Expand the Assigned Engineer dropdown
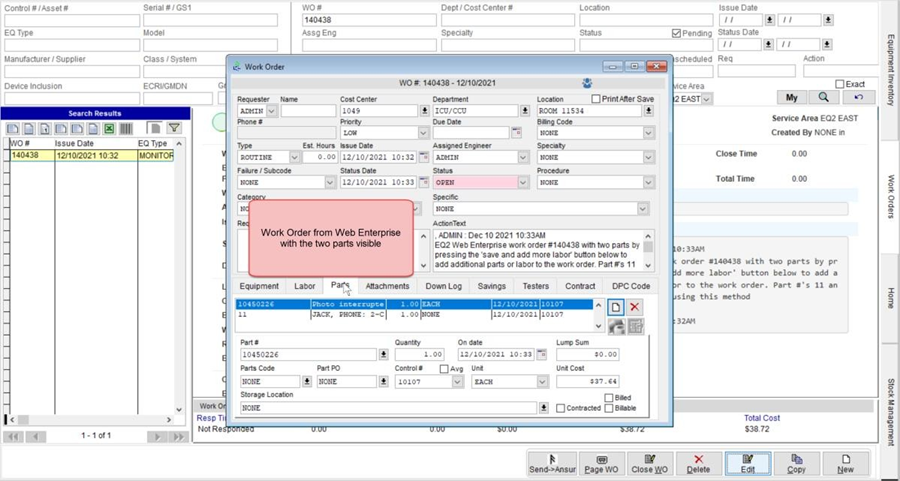Screen dimensions: 900x481 [x=522, y=157]
